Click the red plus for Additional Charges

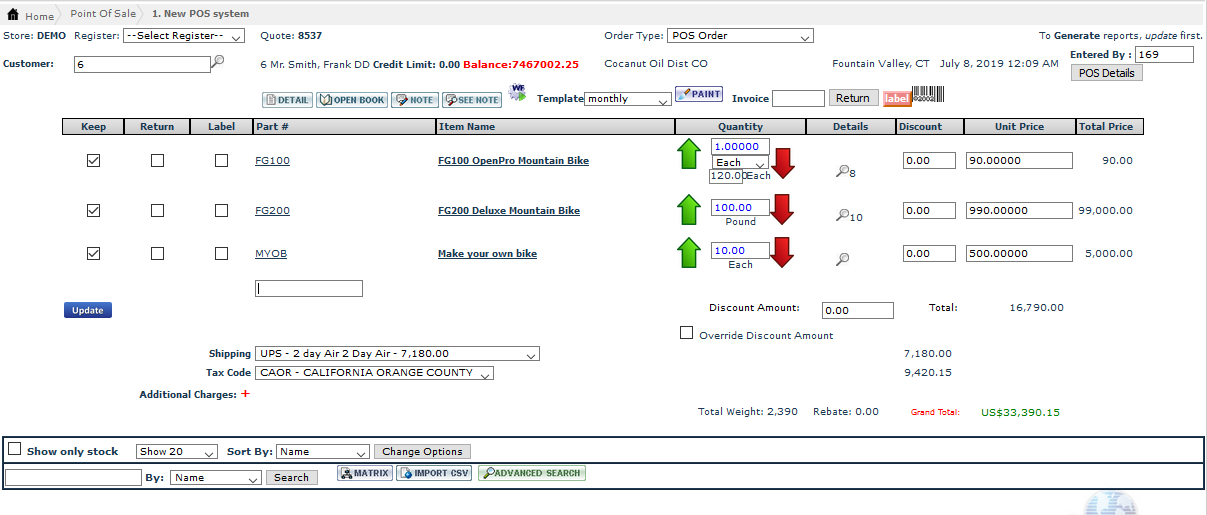point(246,394)
